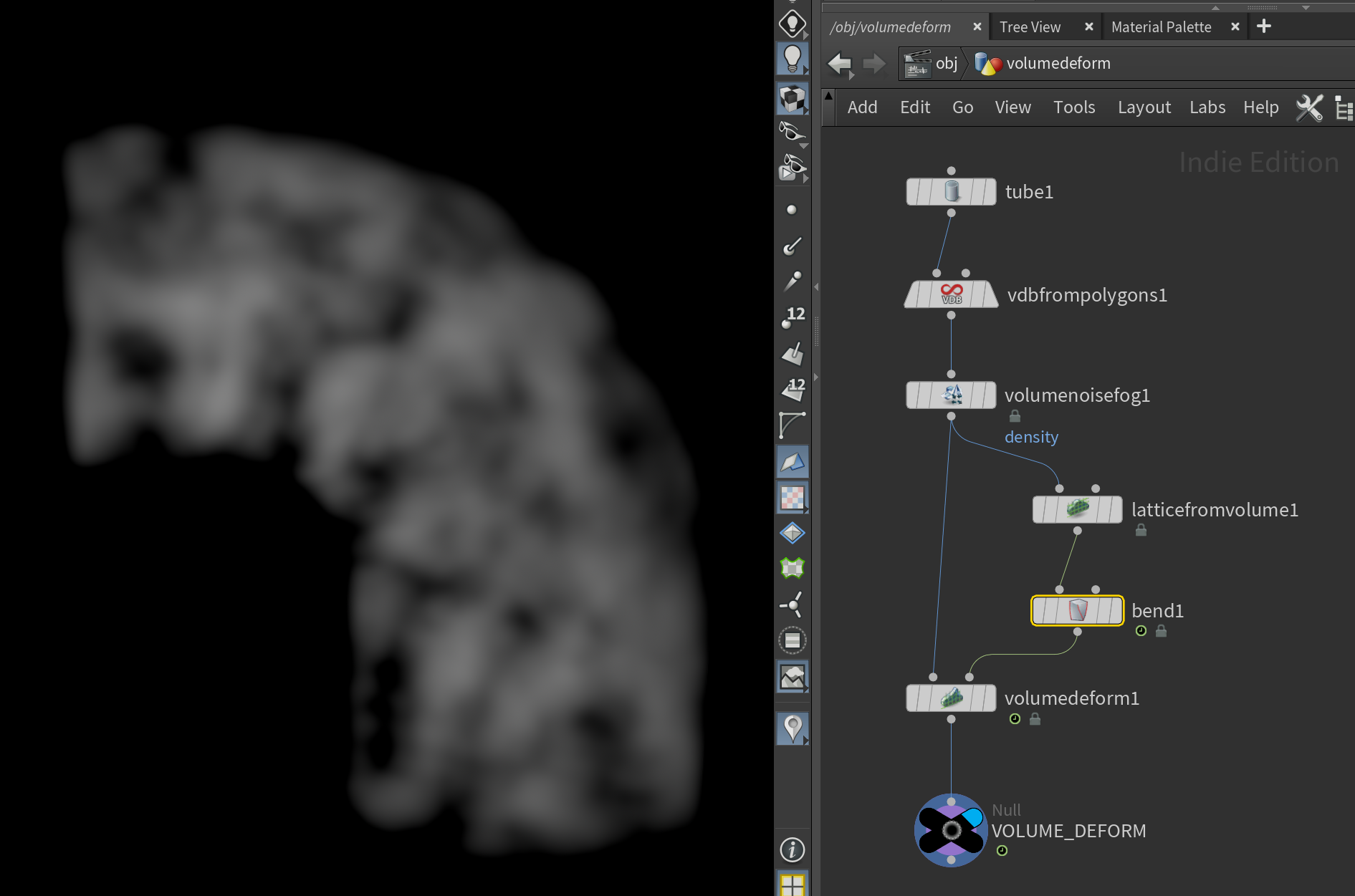Toggle the checkered cube display option
Image resolution: width=1355 pixels, height=896 pixels.
(792, 99)
